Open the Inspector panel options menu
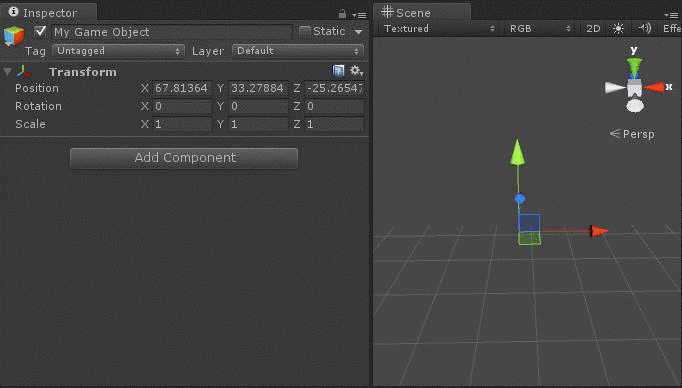Image resolution: width=682 pixels, height=388 pixels. pos(360,15)
